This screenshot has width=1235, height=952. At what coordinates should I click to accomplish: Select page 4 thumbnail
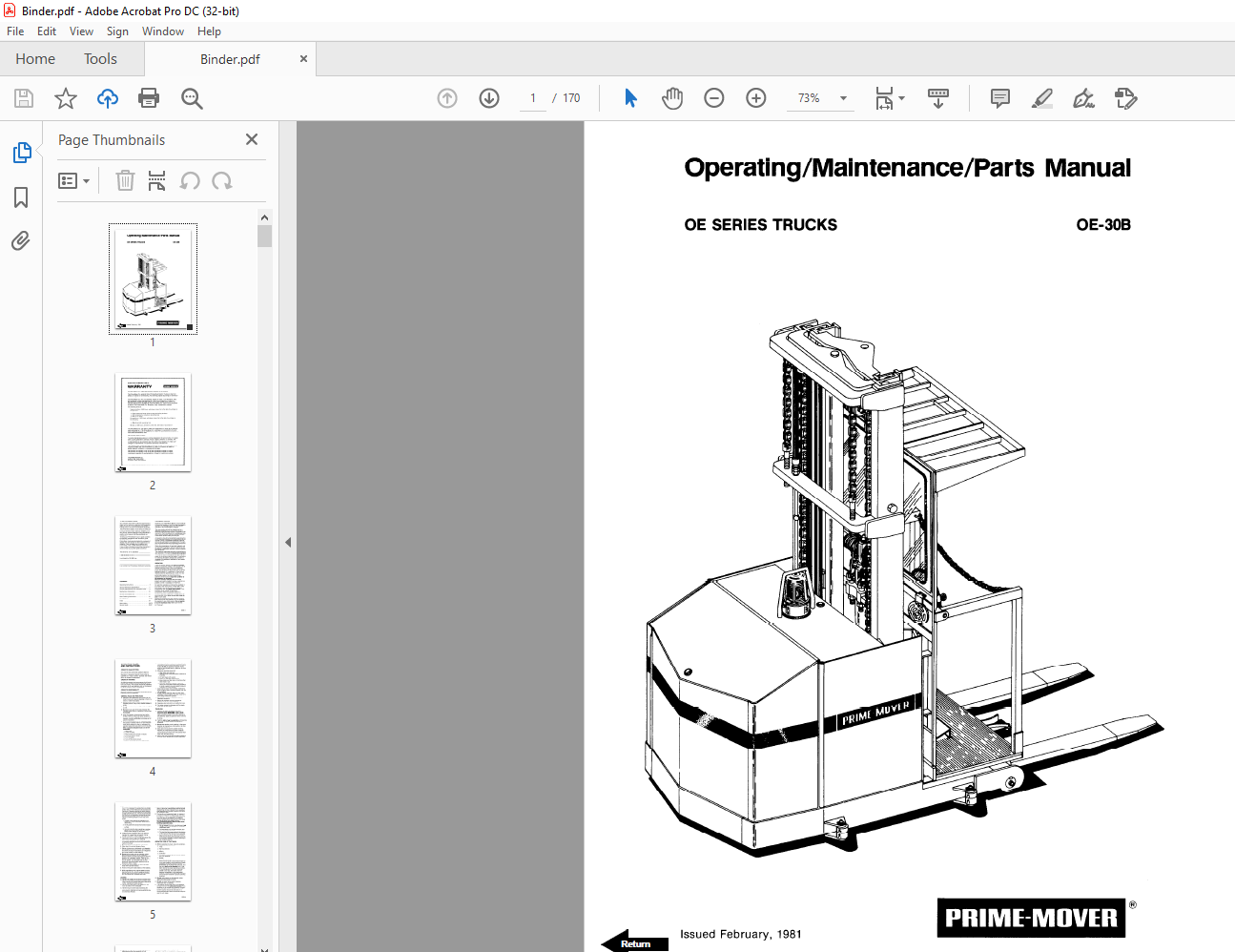tap(153, 709)
